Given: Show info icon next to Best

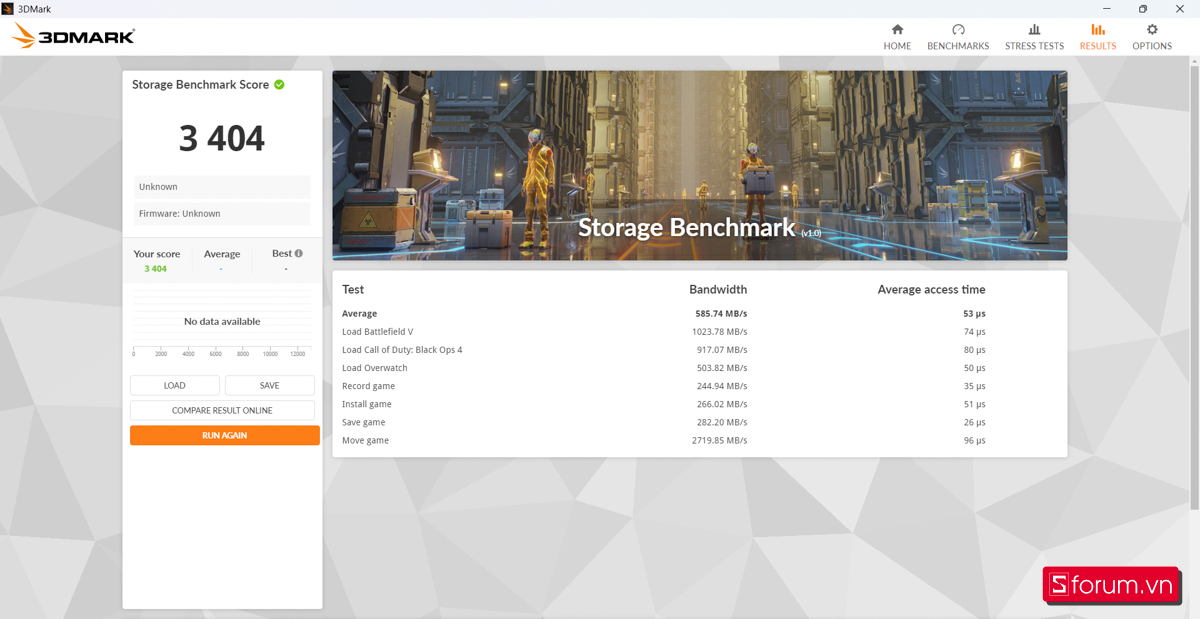Looking at the screenshot, I should 299,253.
